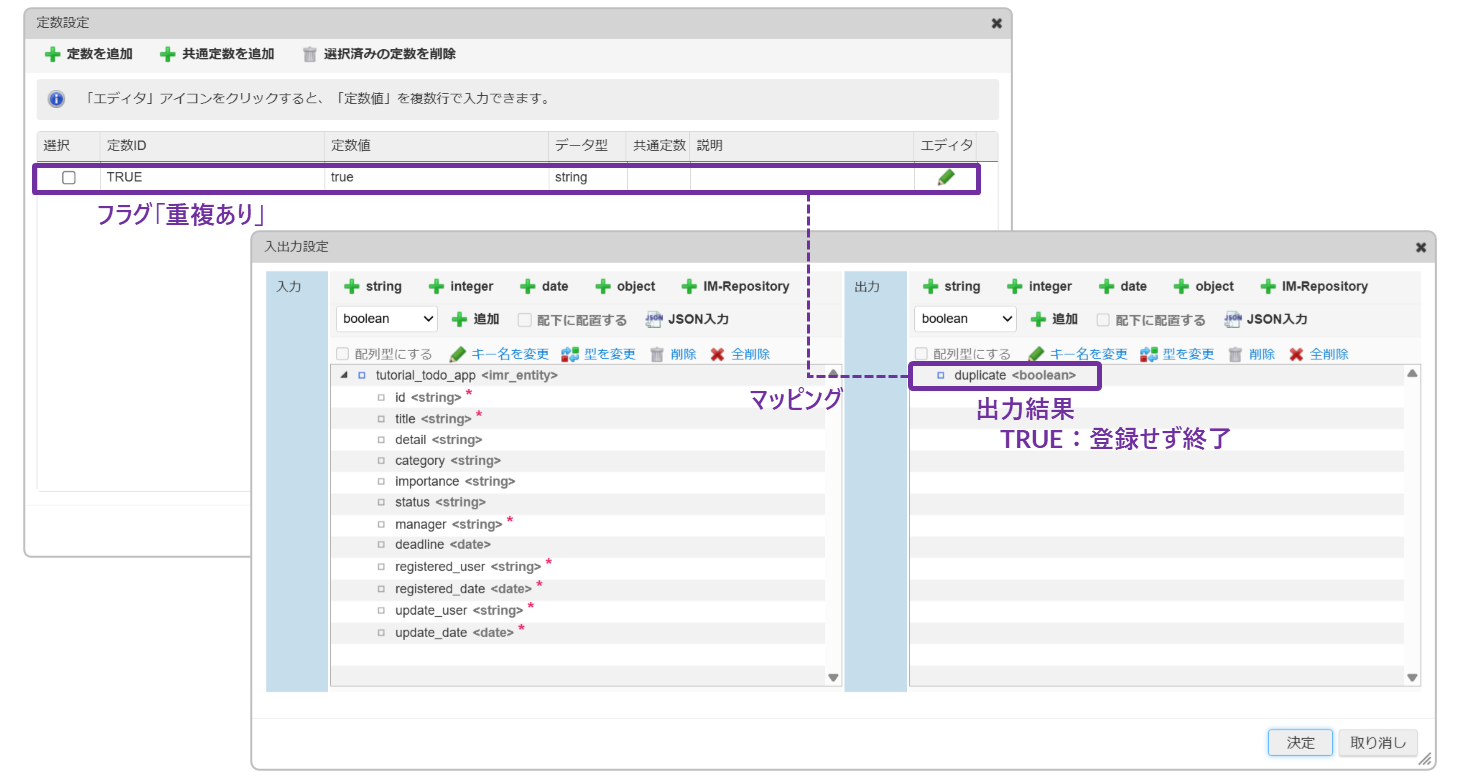Screen dimensions: 1459x779
Task: Collapse the tutorial_todo_app tree node
Action: (x=344, y=376)
